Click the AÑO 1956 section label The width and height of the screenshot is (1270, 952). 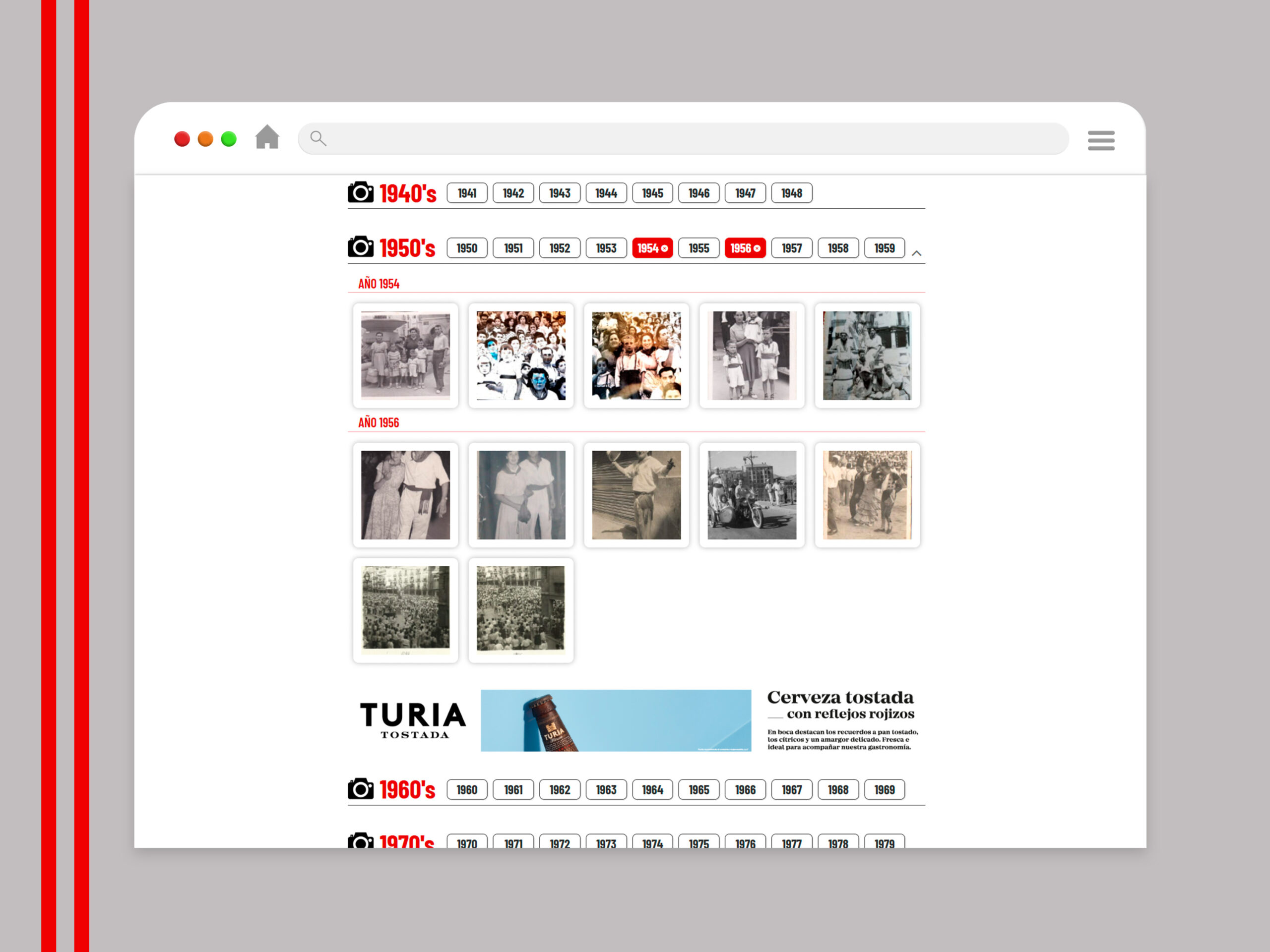coord(379,422)
